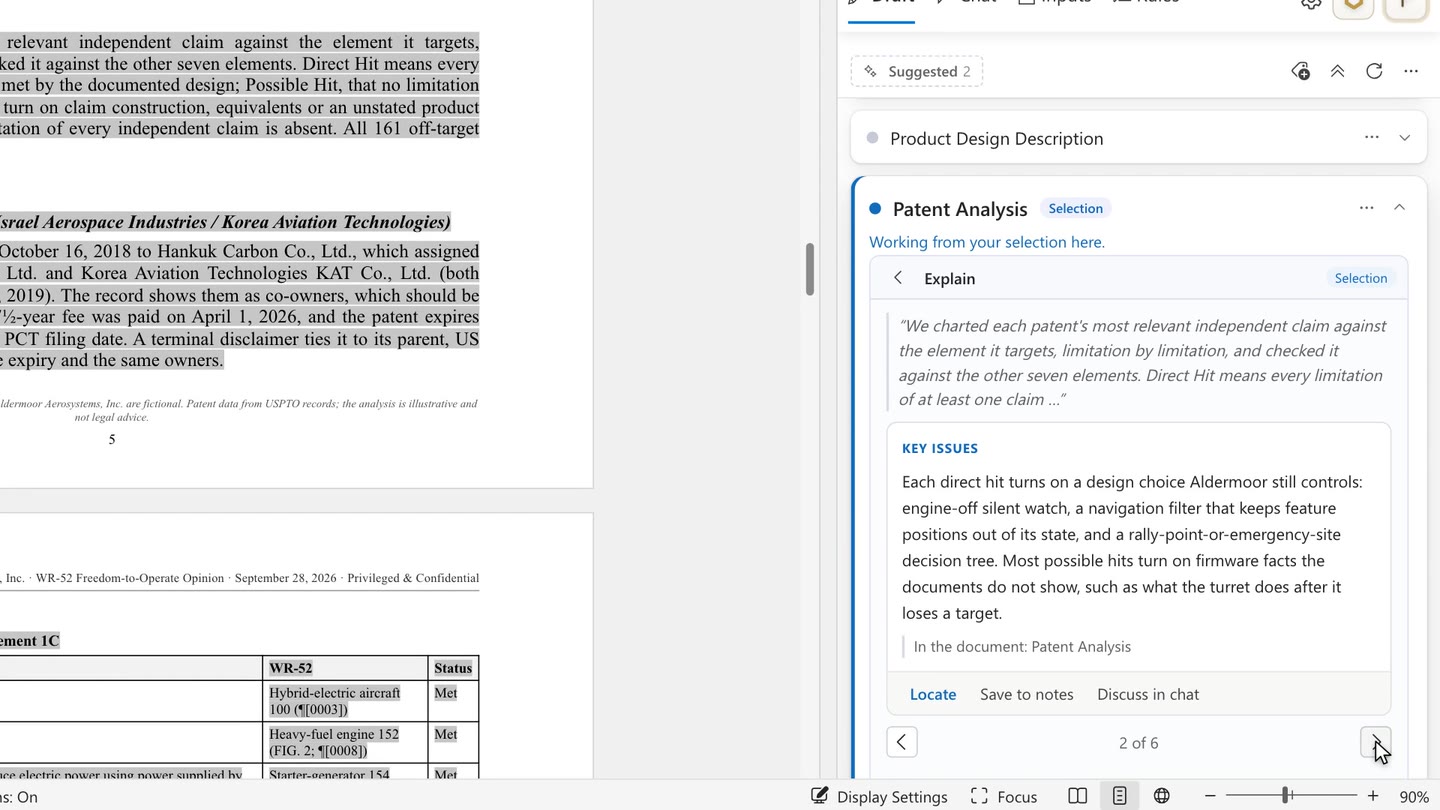Click the "Heavy-fuel engine 152" table cell
1440x810 pixels.
click(x=346, y=742)
